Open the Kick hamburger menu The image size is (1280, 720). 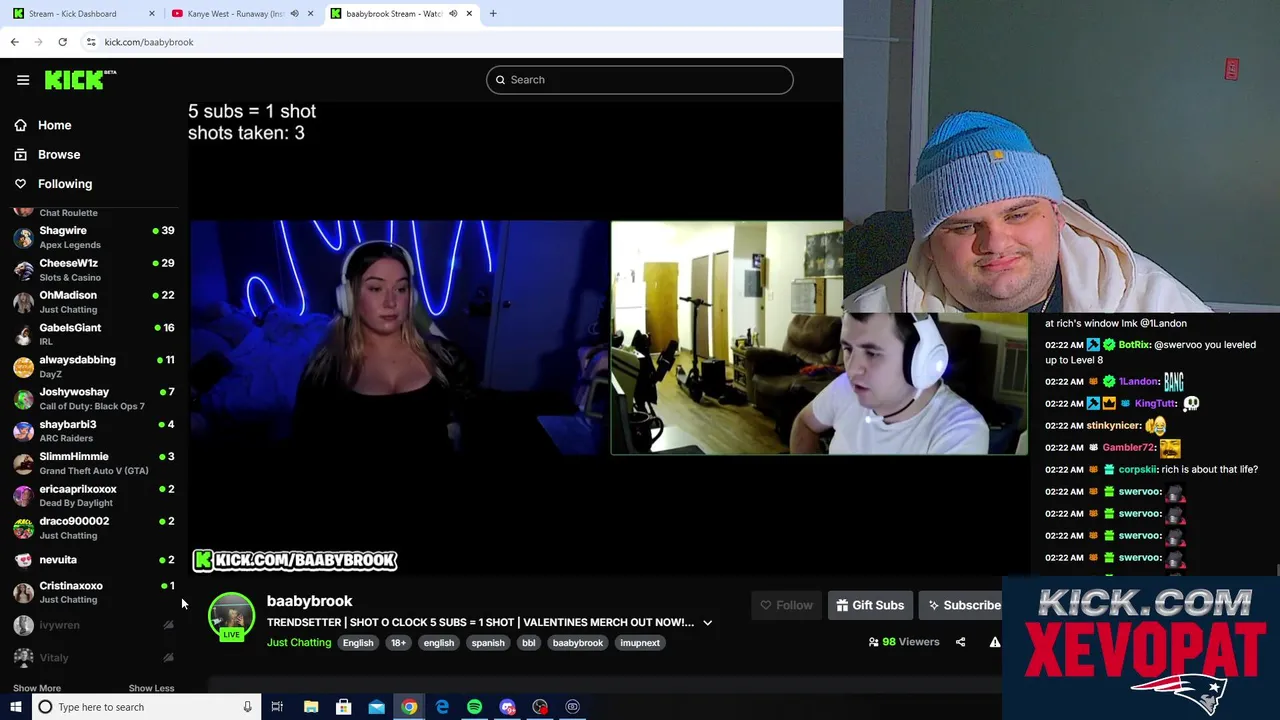click(23, 80)
